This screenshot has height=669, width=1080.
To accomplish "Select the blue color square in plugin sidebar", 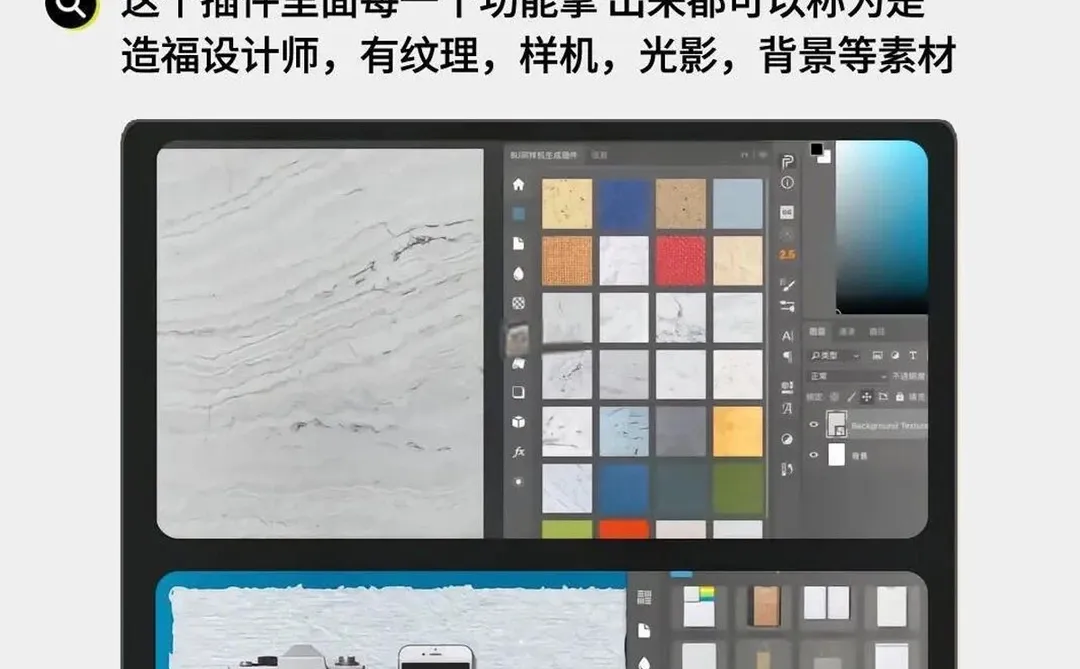I will point(519,214).
